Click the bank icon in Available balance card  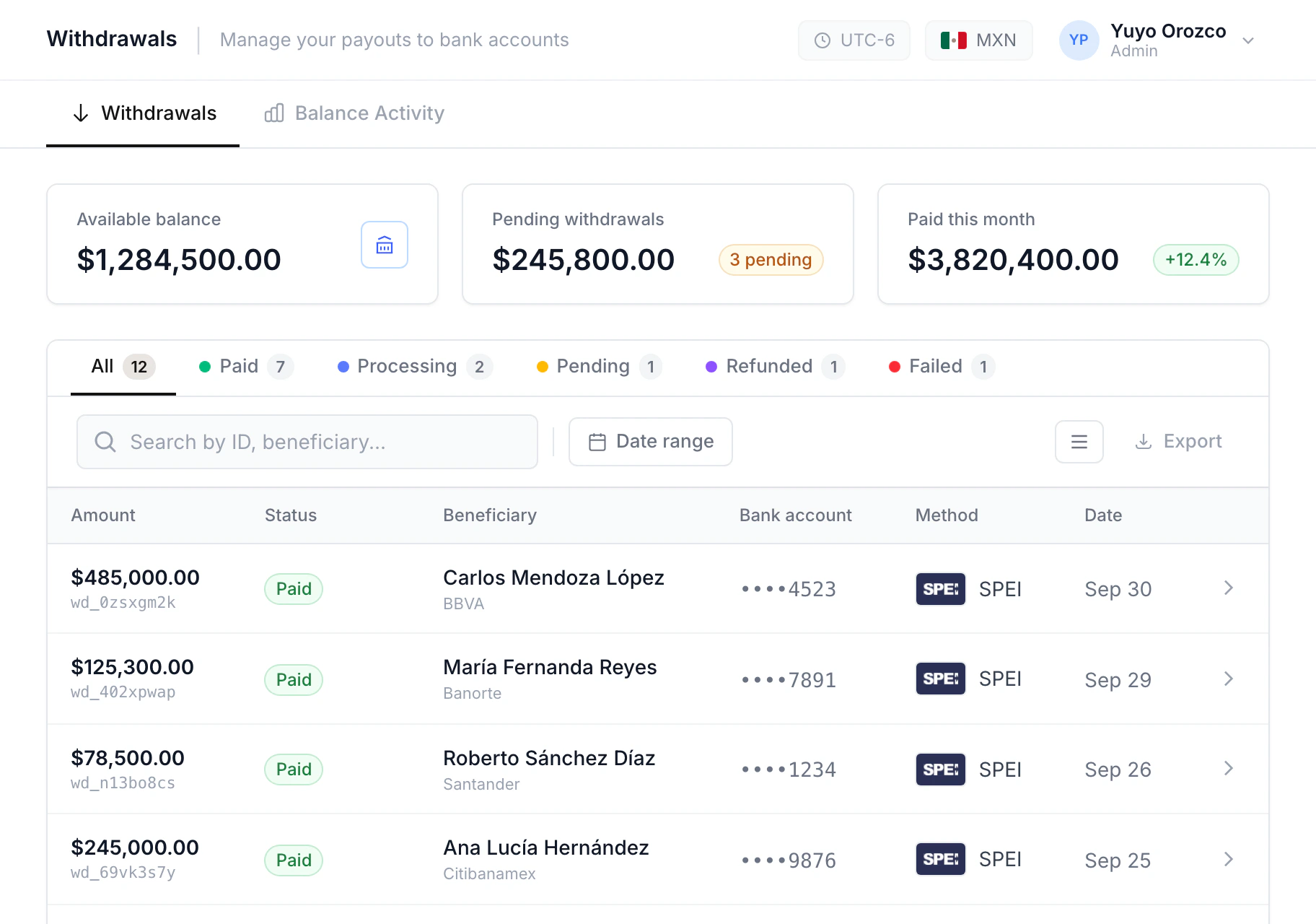point(385,245)
